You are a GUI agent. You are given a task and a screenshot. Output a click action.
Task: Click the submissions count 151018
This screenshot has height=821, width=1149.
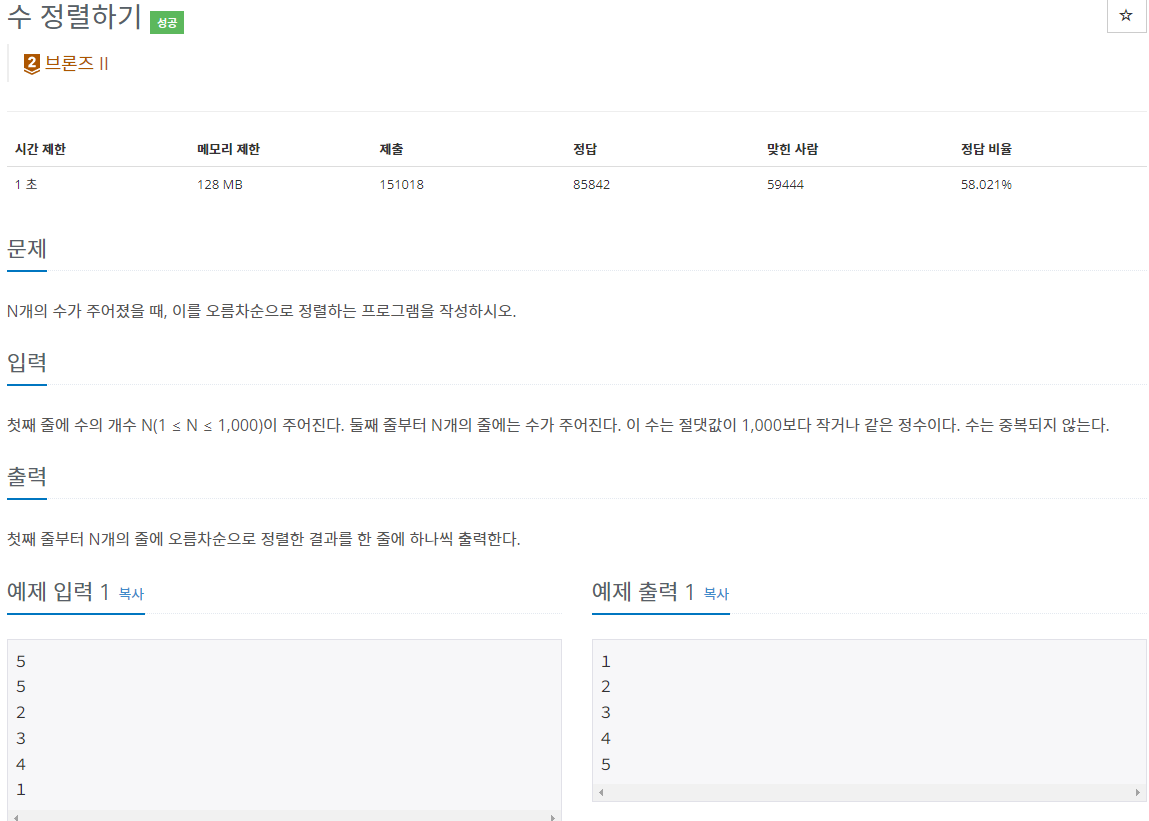pos(402,184)
